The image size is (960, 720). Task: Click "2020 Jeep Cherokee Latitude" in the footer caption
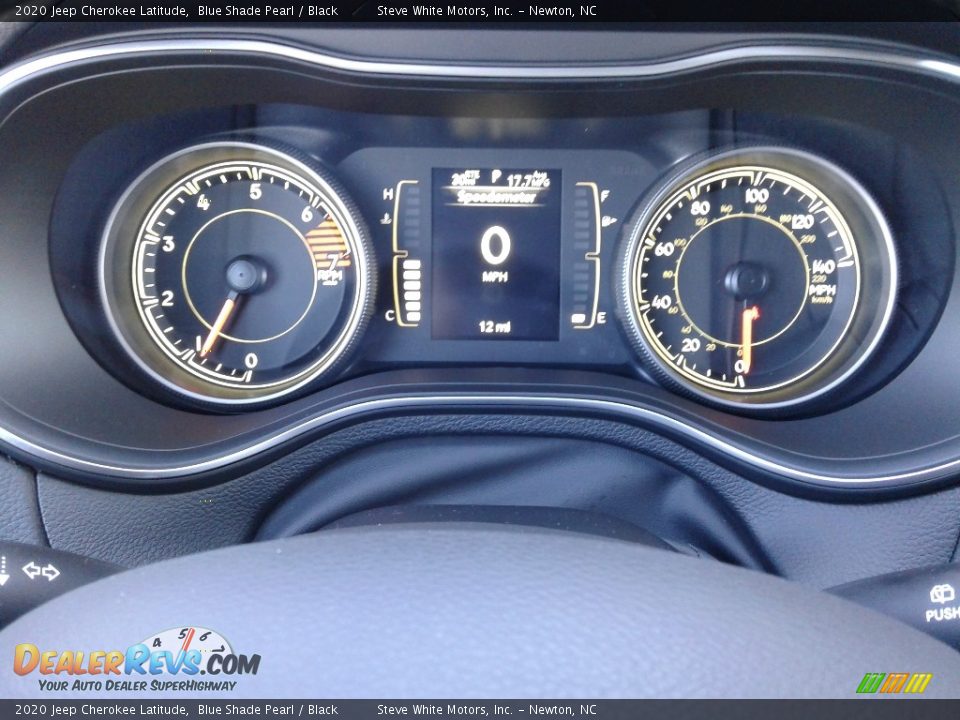tap(101, 710)
